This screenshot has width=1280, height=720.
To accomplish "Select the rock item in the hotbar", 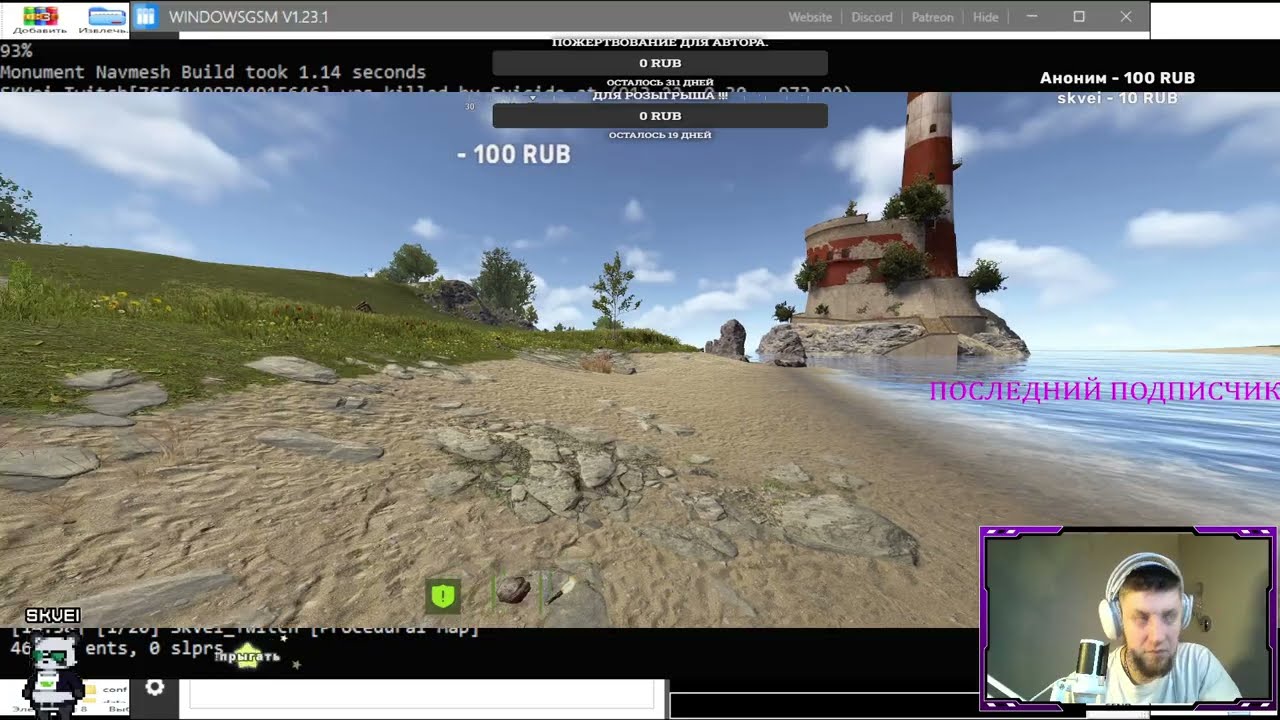I will point(513,590).
